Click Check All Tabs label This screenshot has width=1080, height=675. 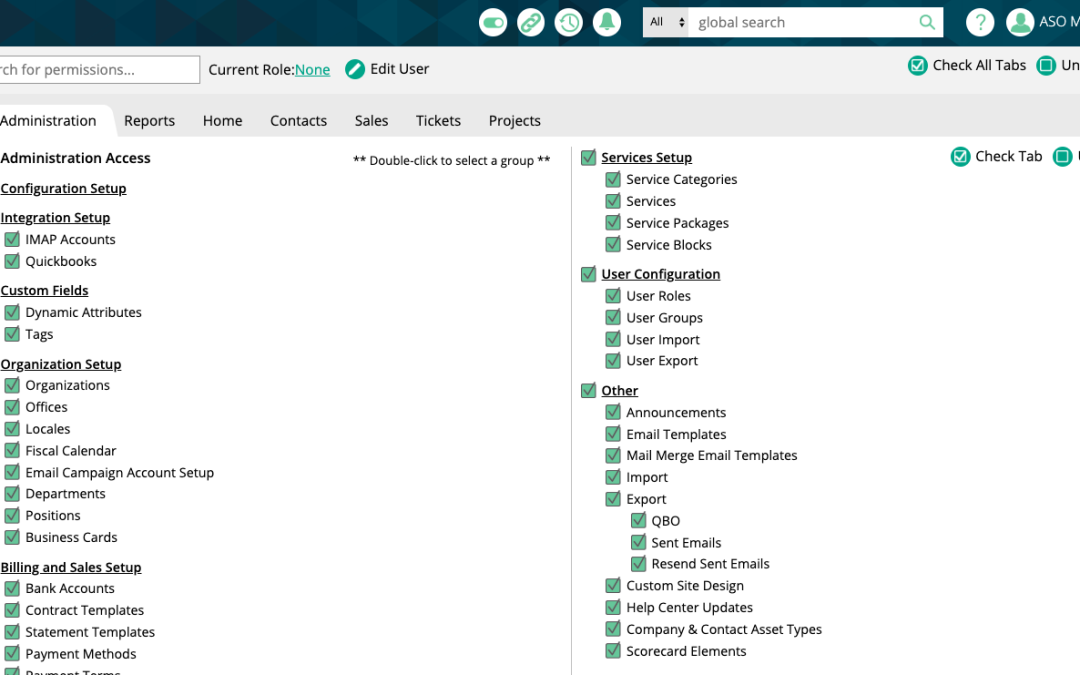(x=979, y=65)
